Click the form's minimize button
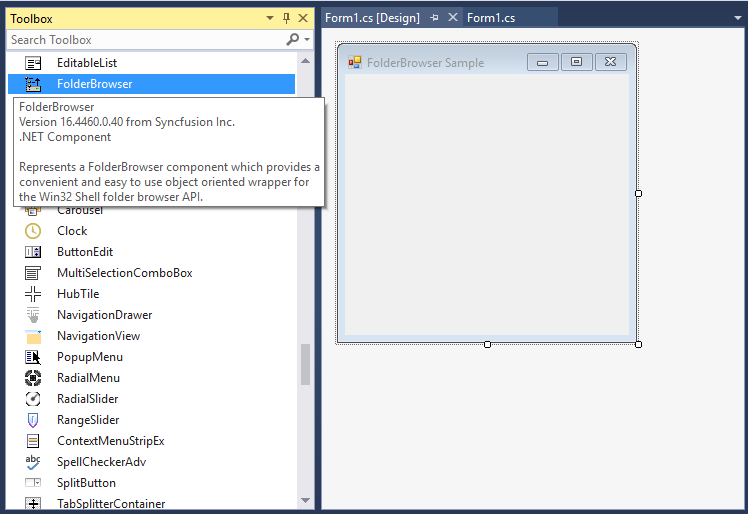 542,63
